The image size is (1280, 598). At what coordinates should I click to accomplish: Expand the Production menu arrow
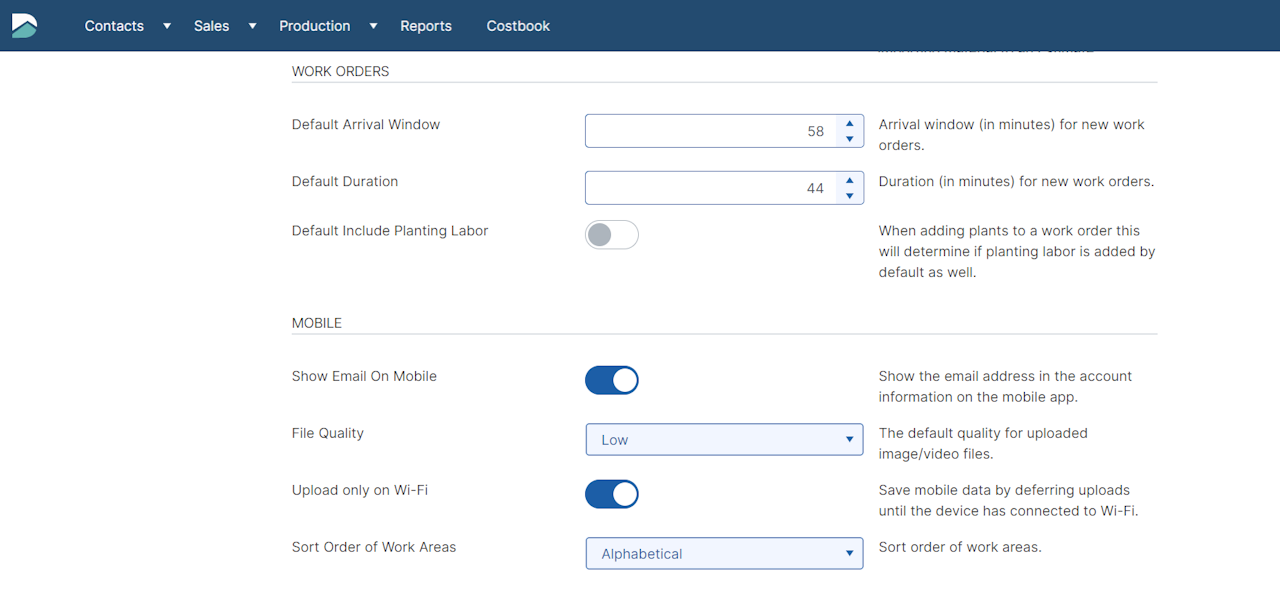point(373,26)
